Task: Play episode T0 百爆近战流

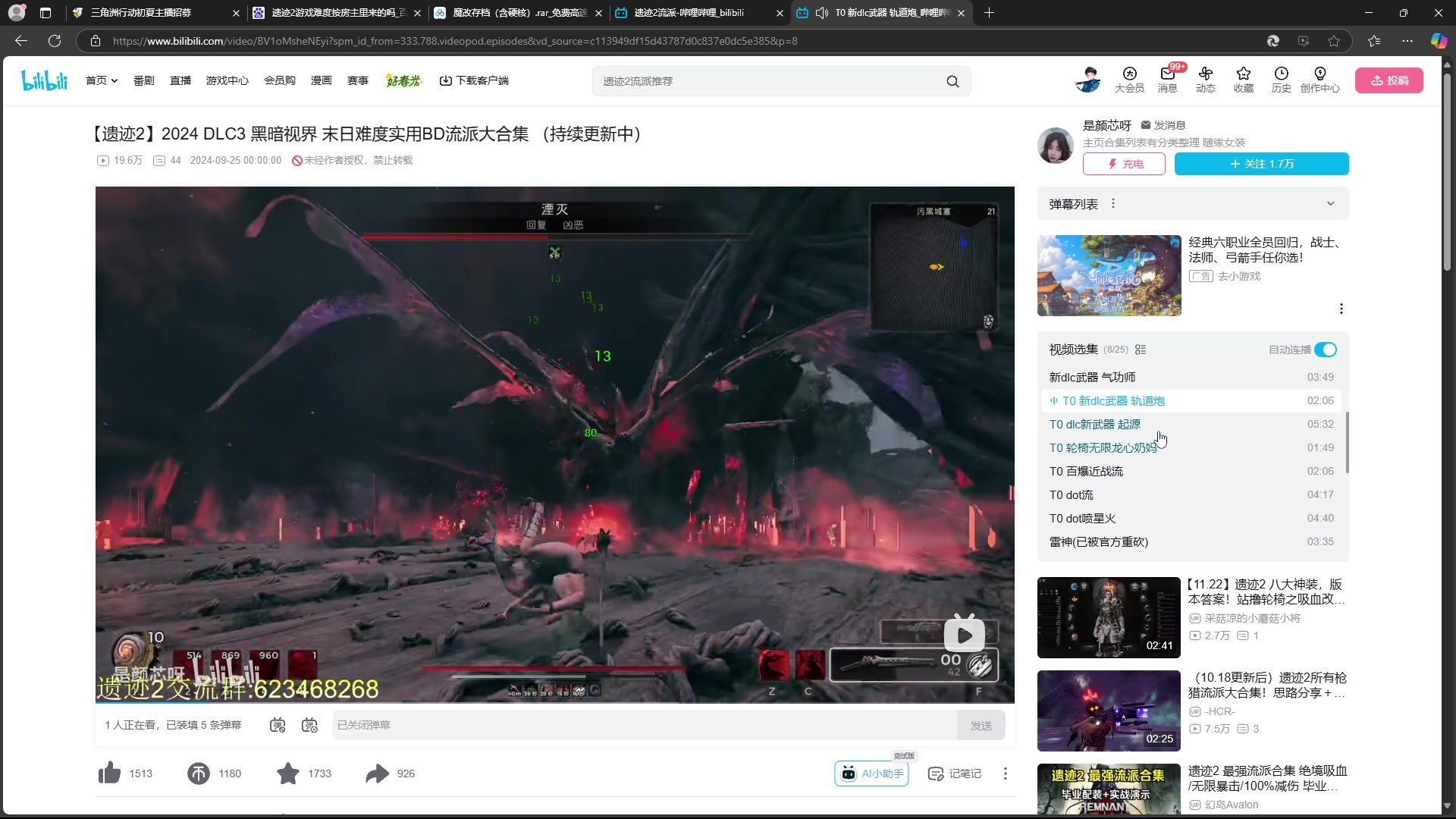Action: (x=1191, y=471)
